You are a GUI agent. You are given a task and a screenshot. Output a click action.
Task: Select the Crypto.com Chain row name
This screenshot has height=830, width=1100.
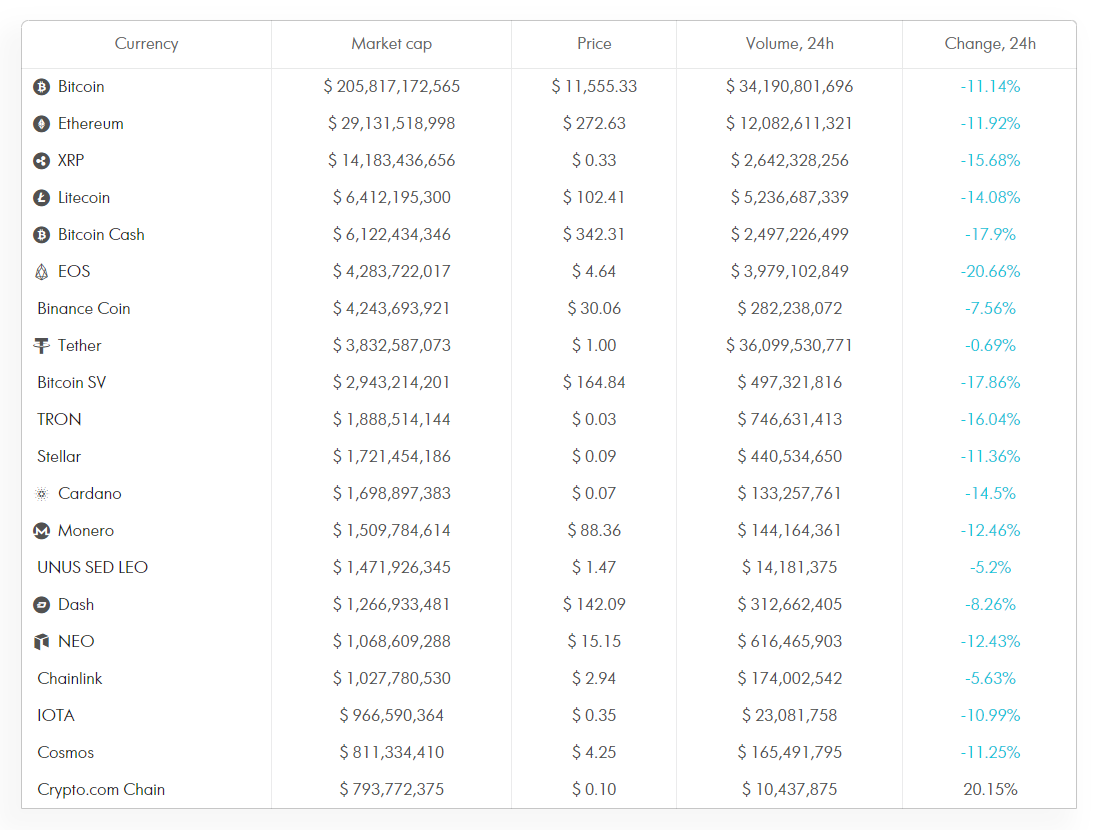(x=101, y=790)
